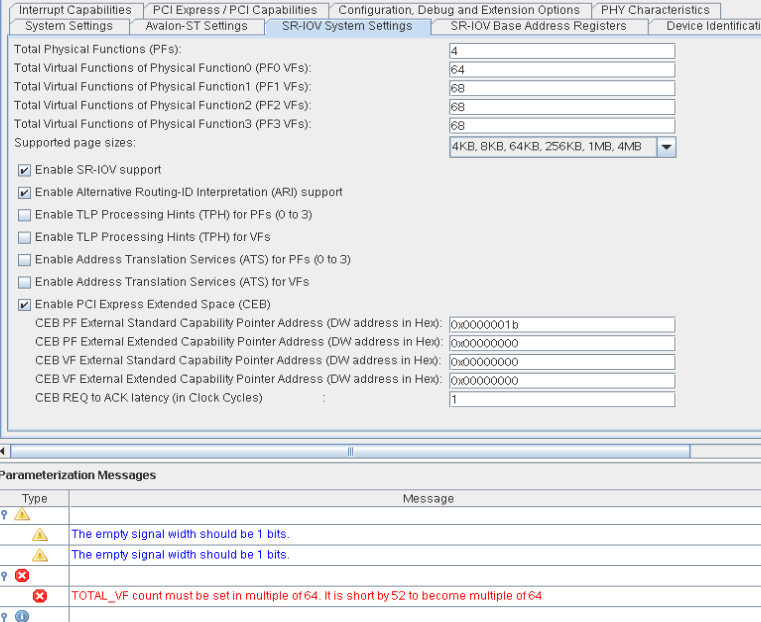Open the Interrupt Capabilities tab
This screenshot has width=761, height=622.
coord(75,10)
